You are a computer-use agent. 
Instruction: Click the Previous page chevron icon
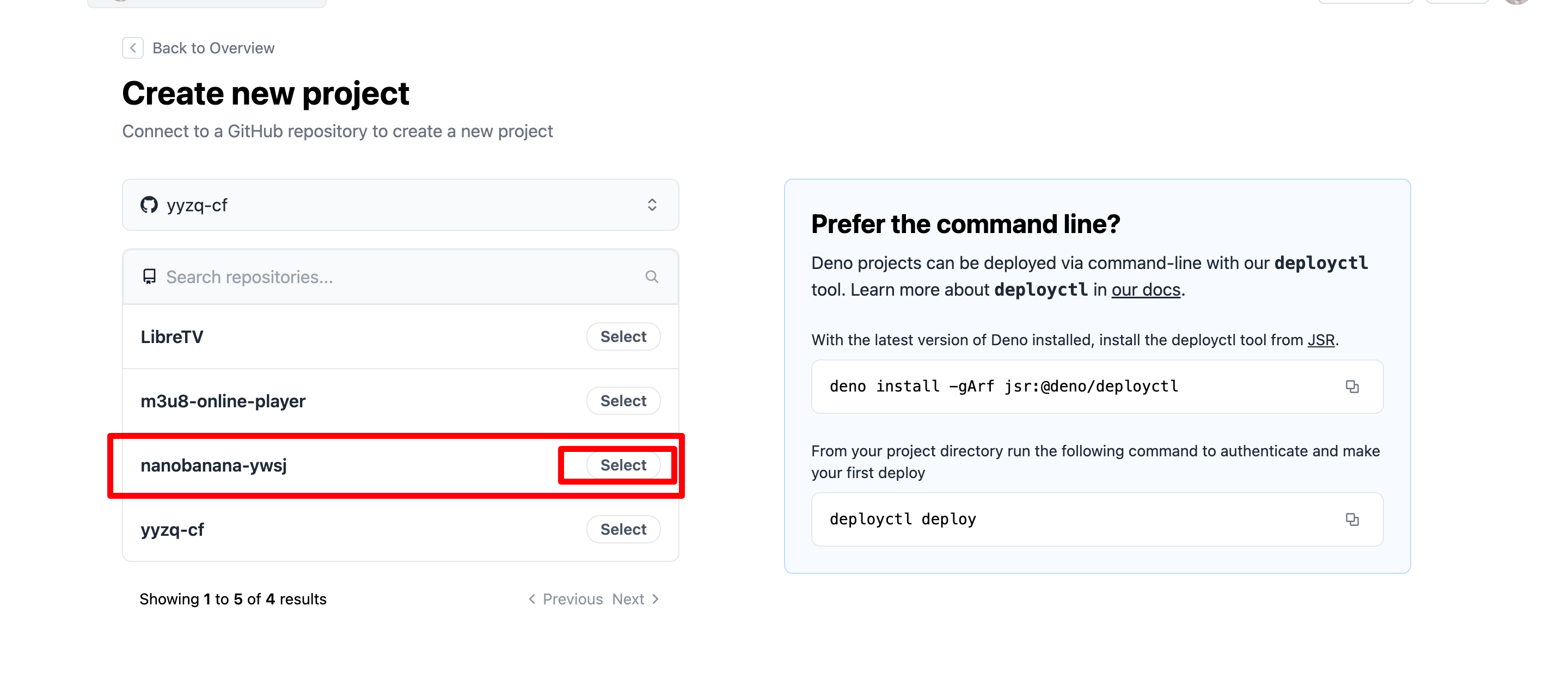pyautogui.click(x=532, y=599)
